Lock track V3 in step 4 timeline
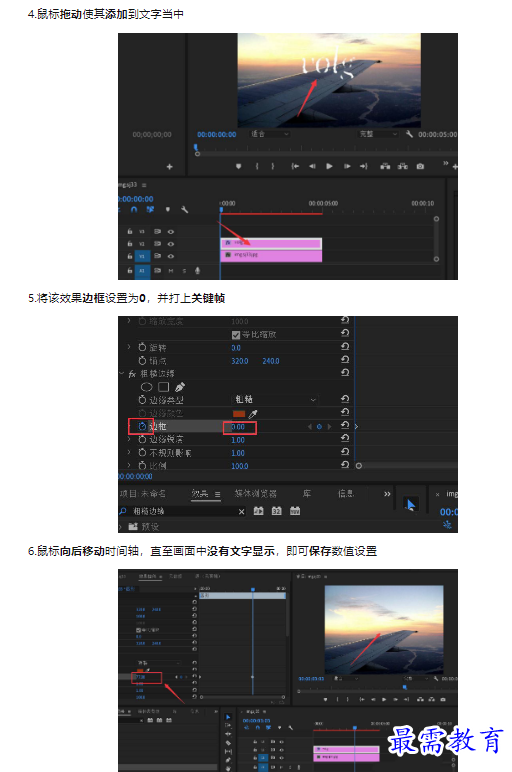This screenshot has height=772, width=512. 129,231
